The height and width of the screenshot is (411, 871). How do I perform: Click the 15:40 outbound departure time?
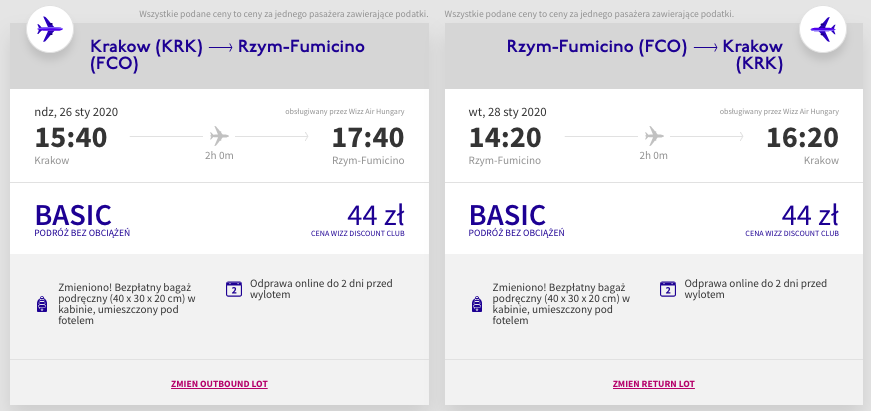pos(70,138)
